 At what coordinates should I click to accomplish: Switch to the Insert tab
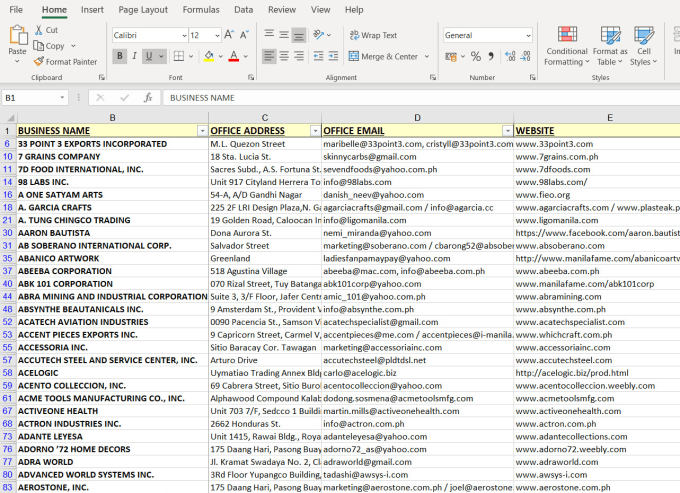coord(92,10)
